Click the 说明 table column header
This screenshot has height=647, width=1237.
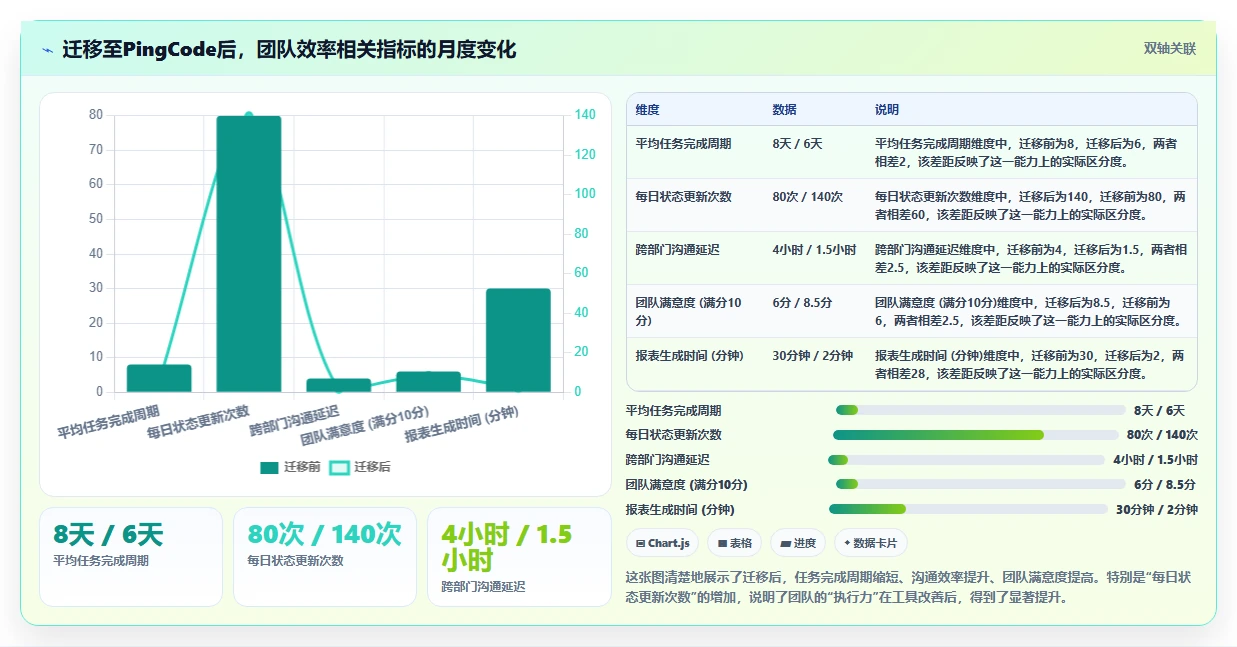coord(887,110)
